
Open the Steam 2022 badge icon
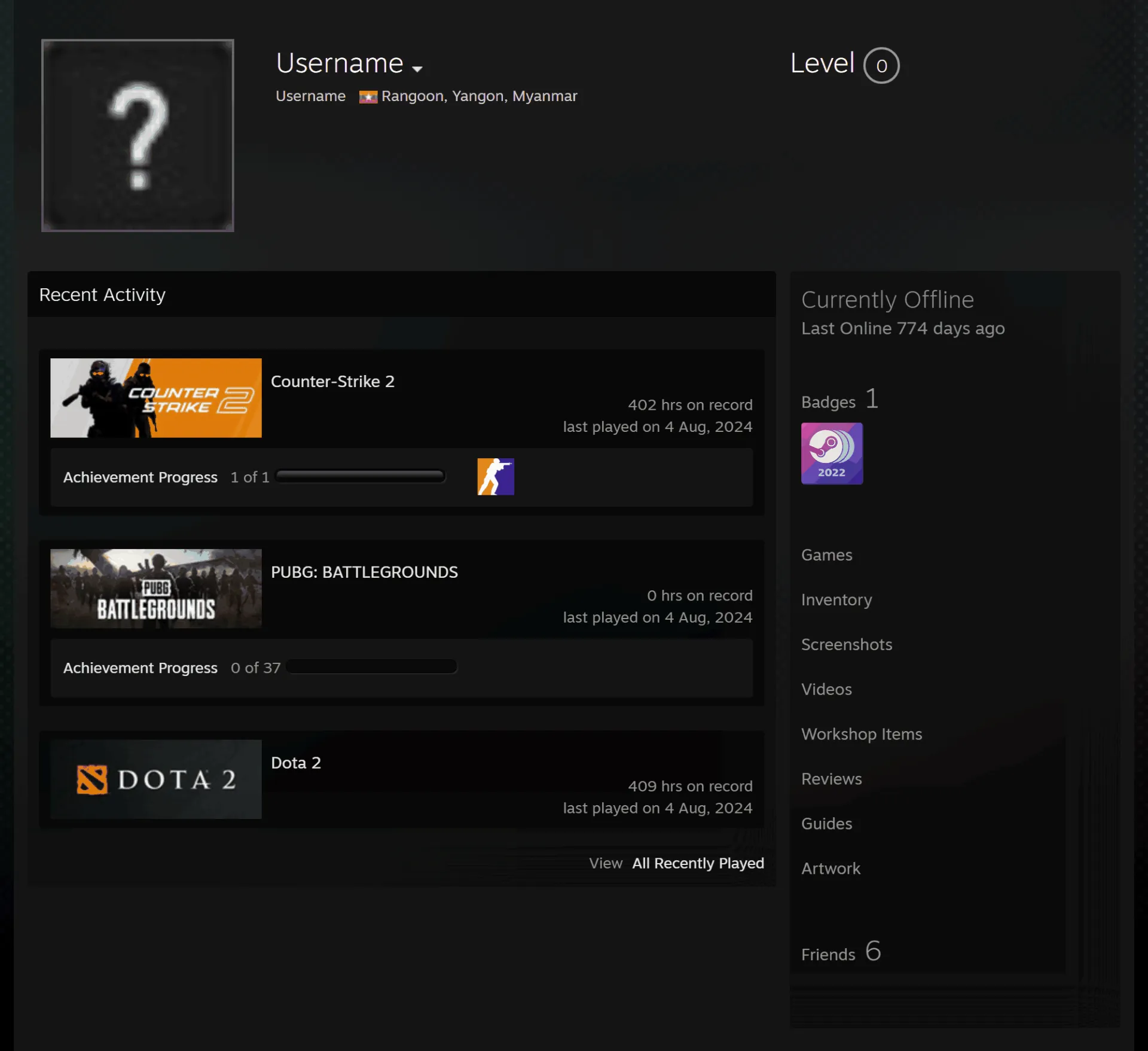click(x=832, y=453)
